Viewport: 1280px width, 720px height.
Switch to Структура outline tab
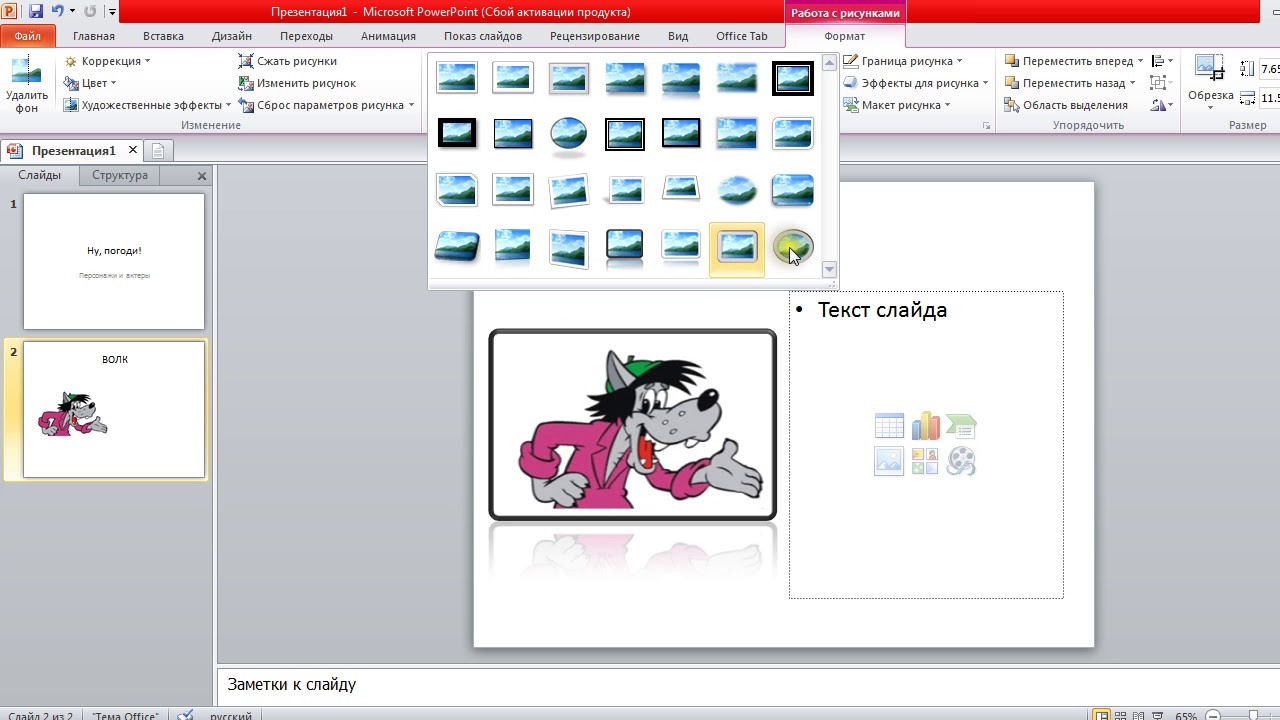point(120,175)
